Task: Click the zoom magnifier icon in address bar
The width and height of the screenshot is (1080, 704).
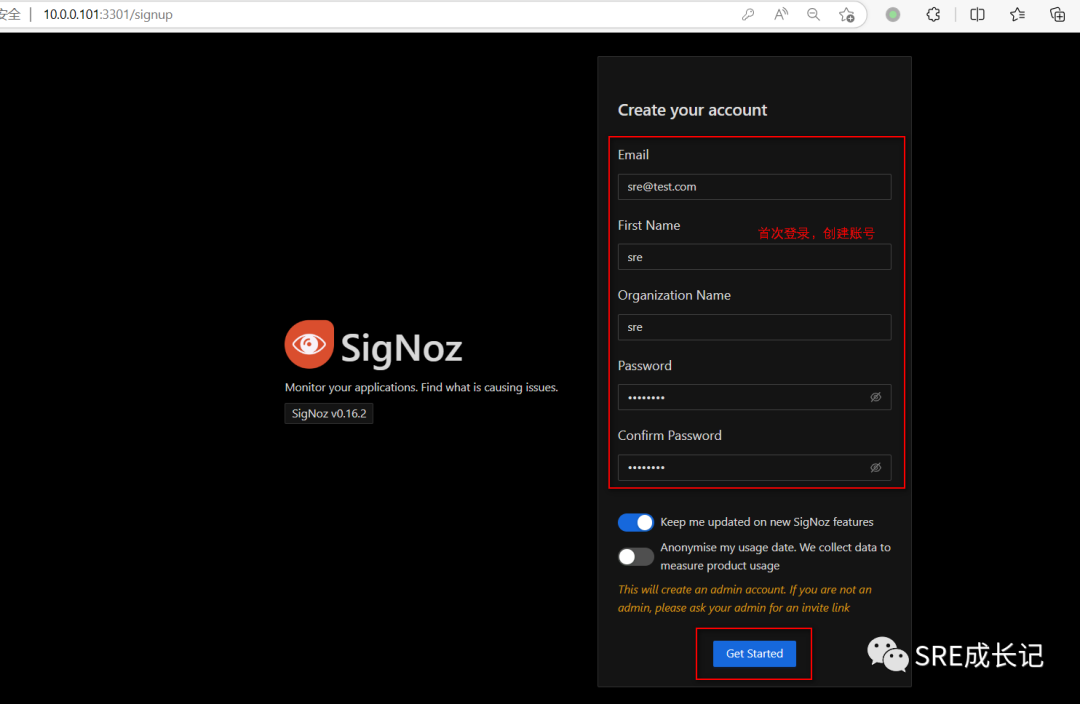Action: tap(813, 14)
